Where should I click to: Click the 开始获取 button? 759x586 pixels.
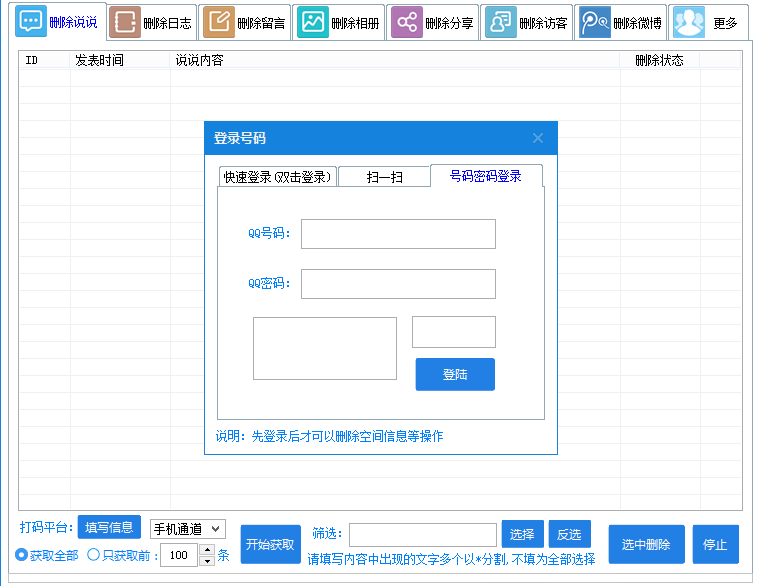[x=271, y=544]
